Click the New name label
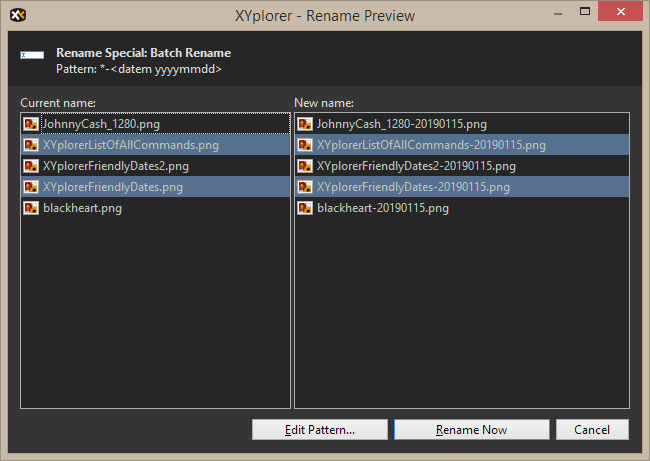The width and height of the screenshot is (650, 461). (324, 103)
